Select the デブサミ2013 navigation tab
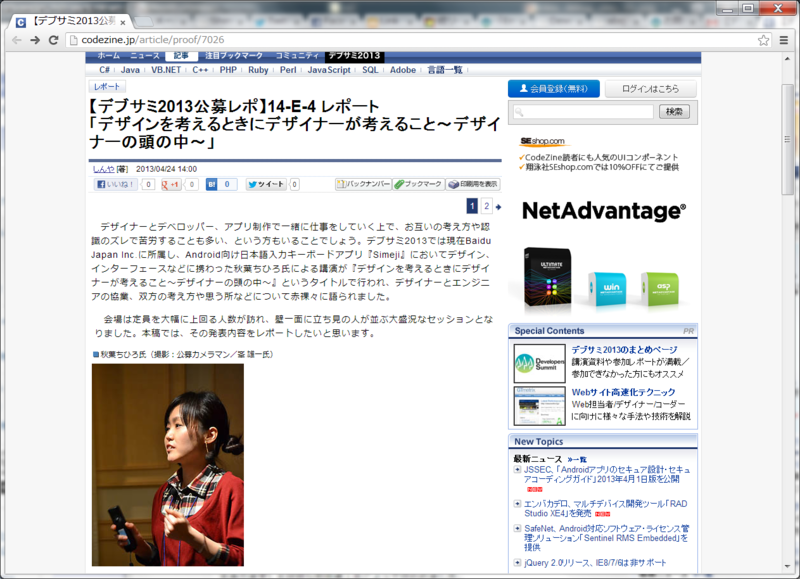 [355, 56]
